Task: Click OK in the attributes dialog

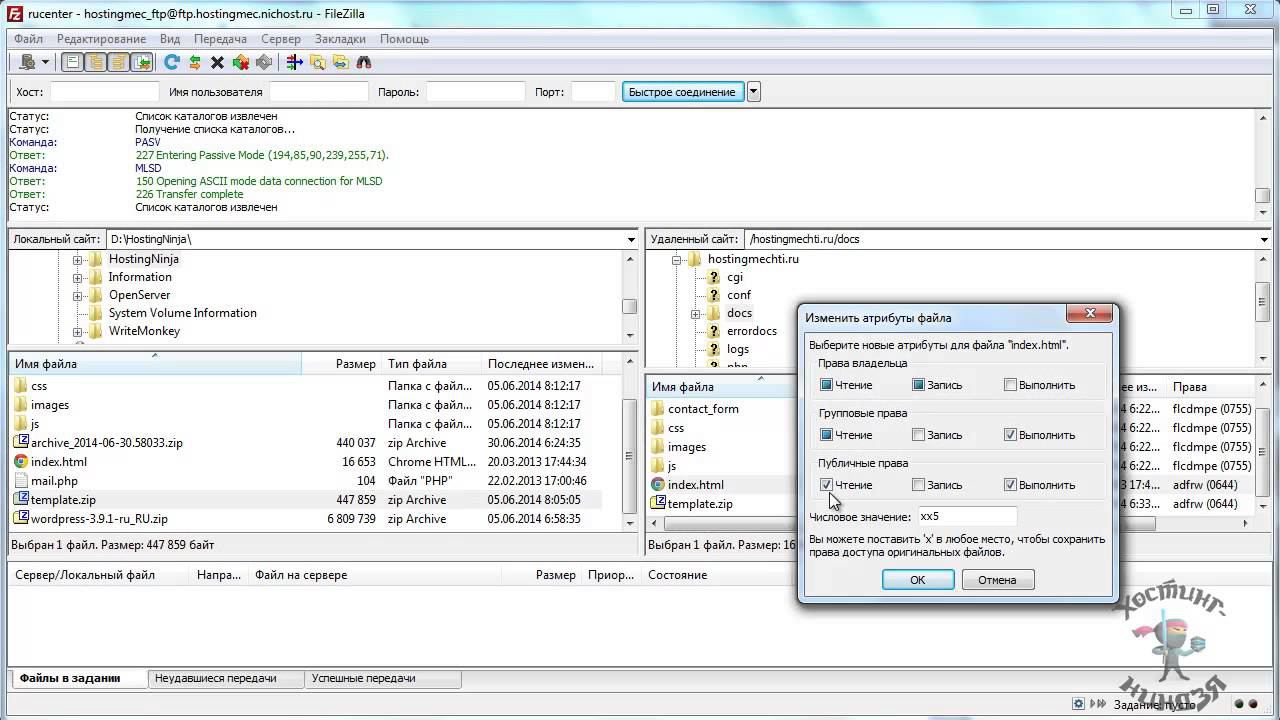Action: point(917,580)
